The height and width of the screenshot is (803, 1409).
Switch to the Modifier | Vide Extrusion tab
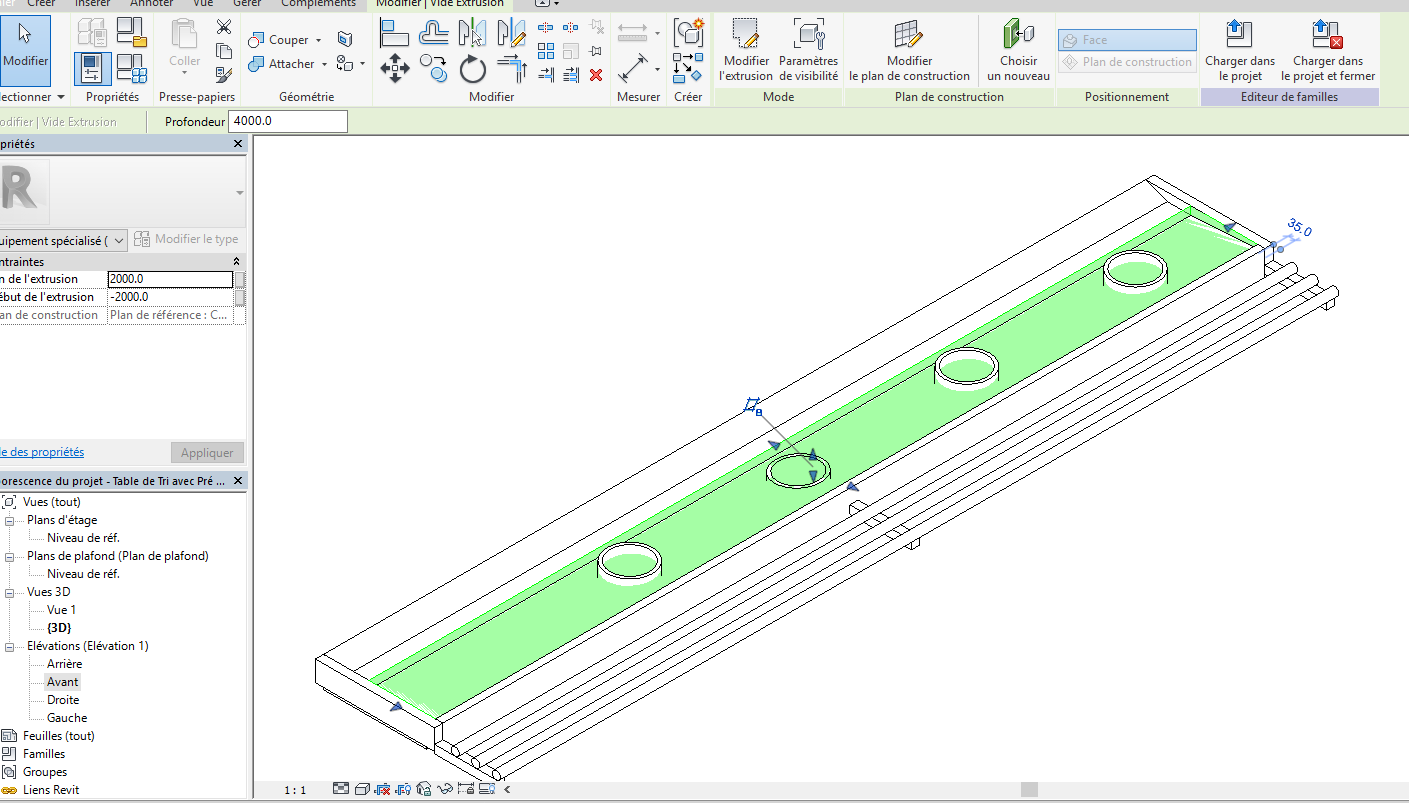440,4
